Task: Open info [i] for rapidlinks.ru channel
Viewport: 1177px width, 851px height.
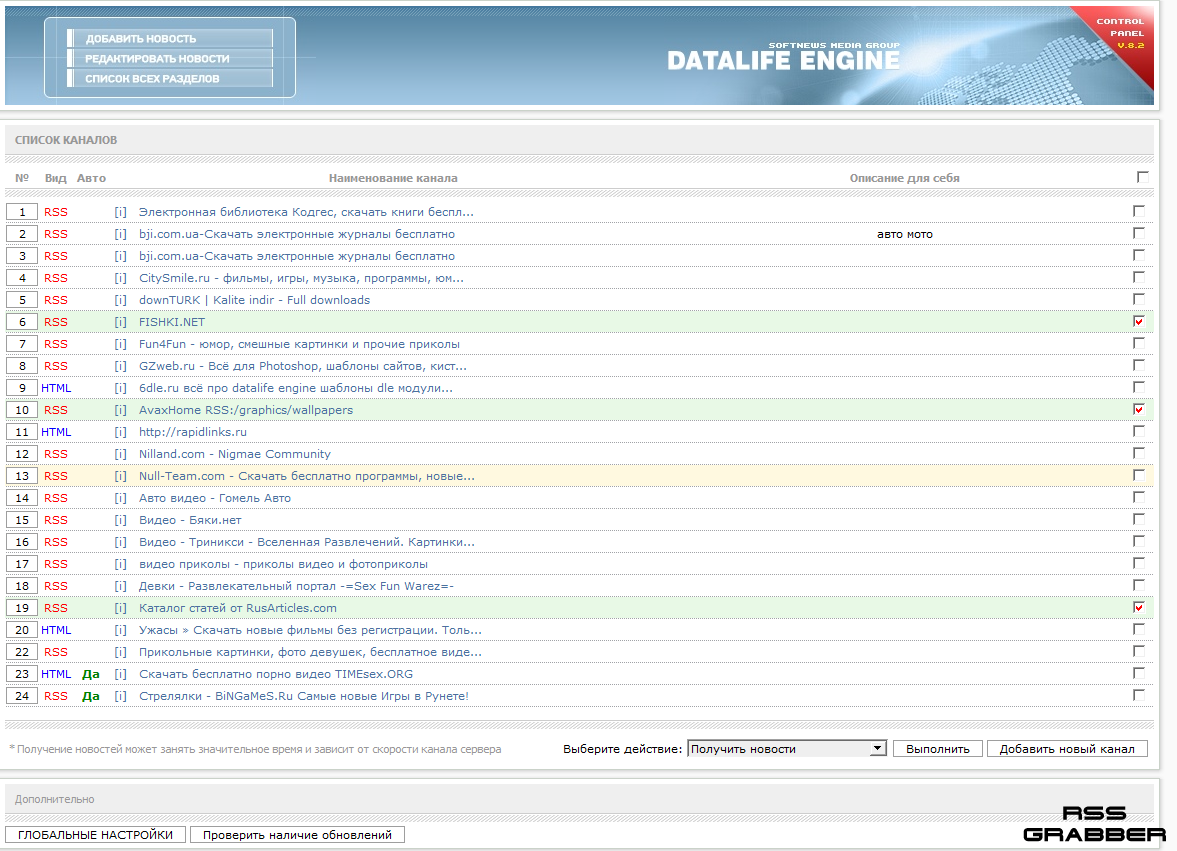Action: [120, 432]
